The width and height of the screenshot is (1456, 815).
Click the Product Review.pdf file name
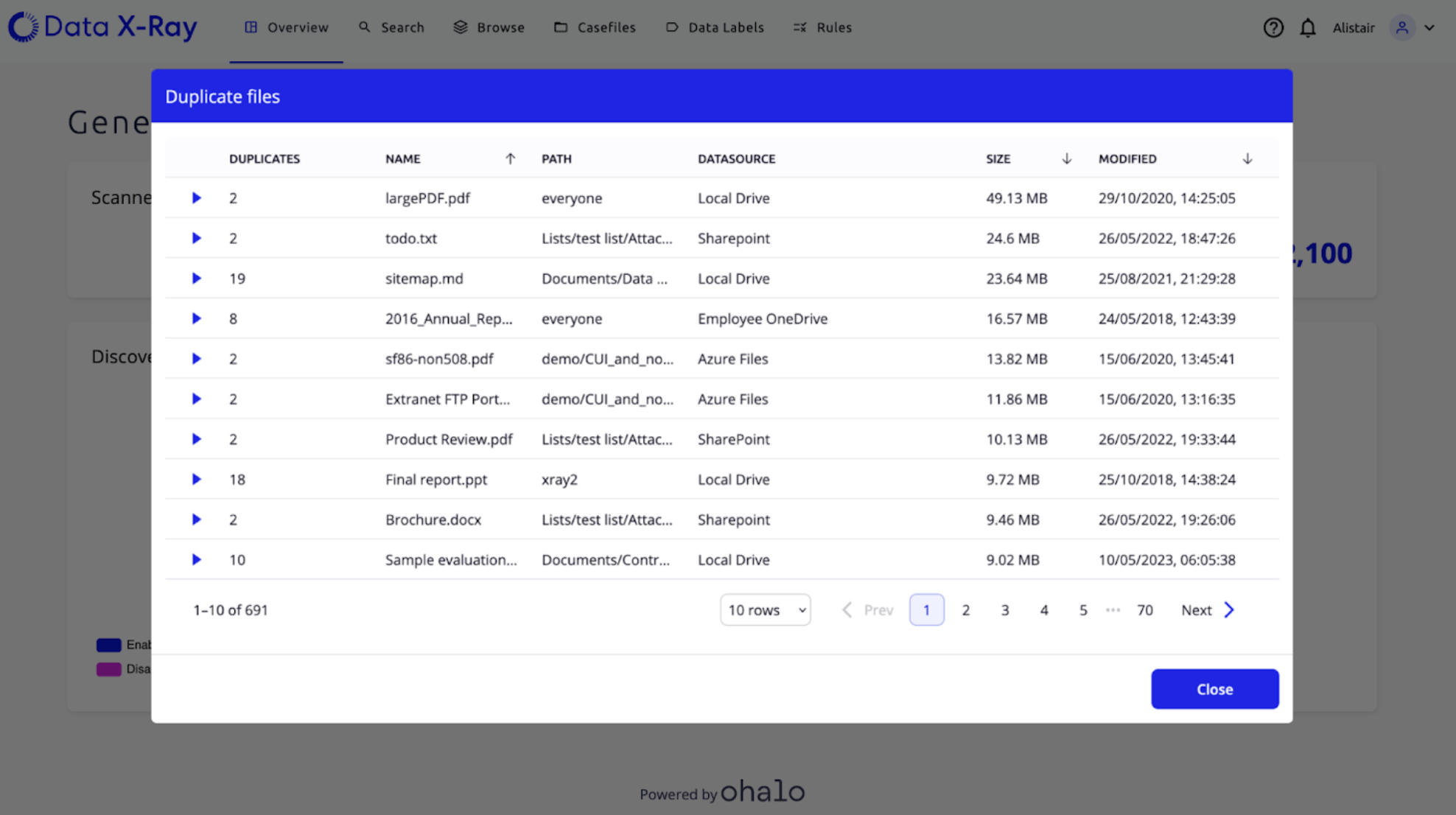(449, 439)
